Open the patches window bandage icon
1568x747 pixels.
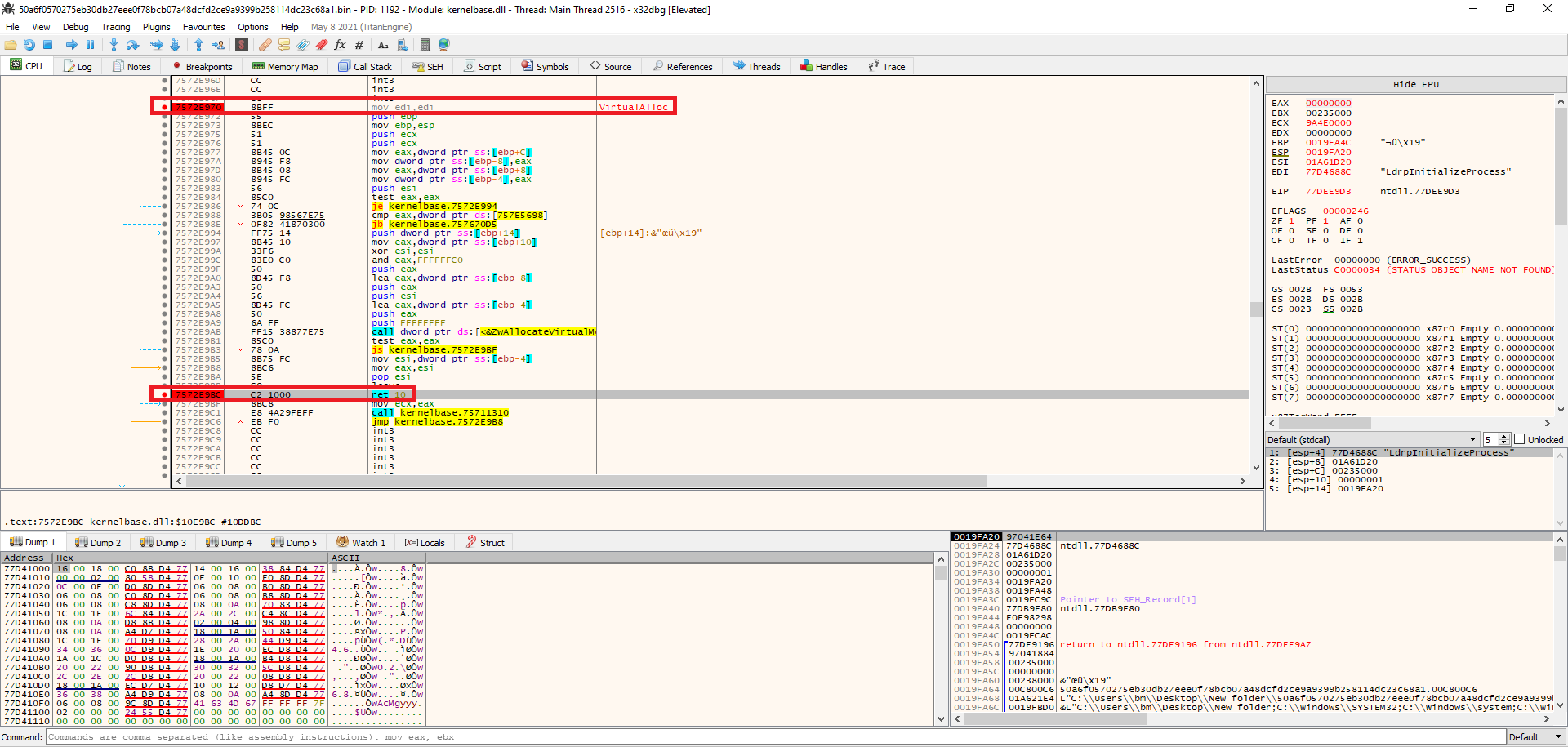(265, 45)
